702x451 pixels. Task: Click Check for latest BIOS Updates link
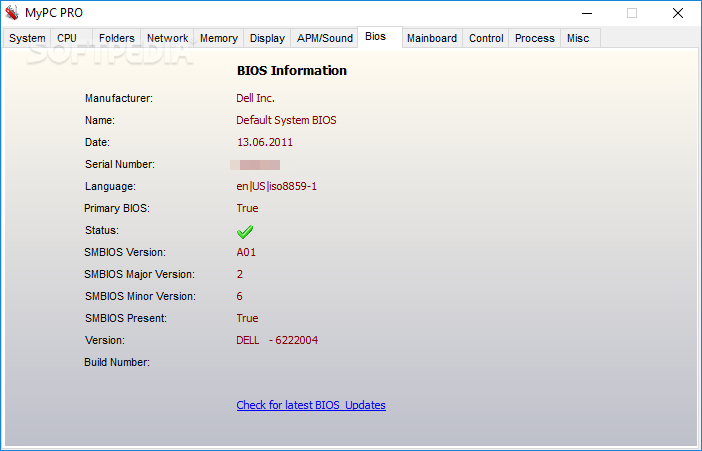point(311,405)
